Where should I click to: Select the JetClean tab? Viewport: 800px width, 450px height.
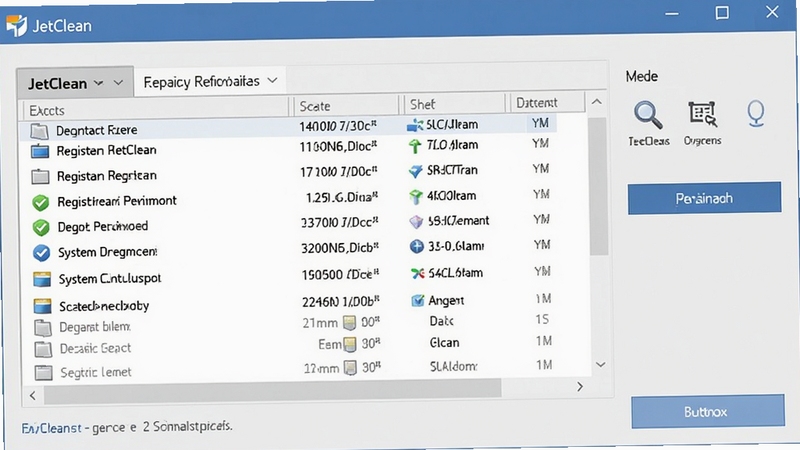tap(75, 82)
